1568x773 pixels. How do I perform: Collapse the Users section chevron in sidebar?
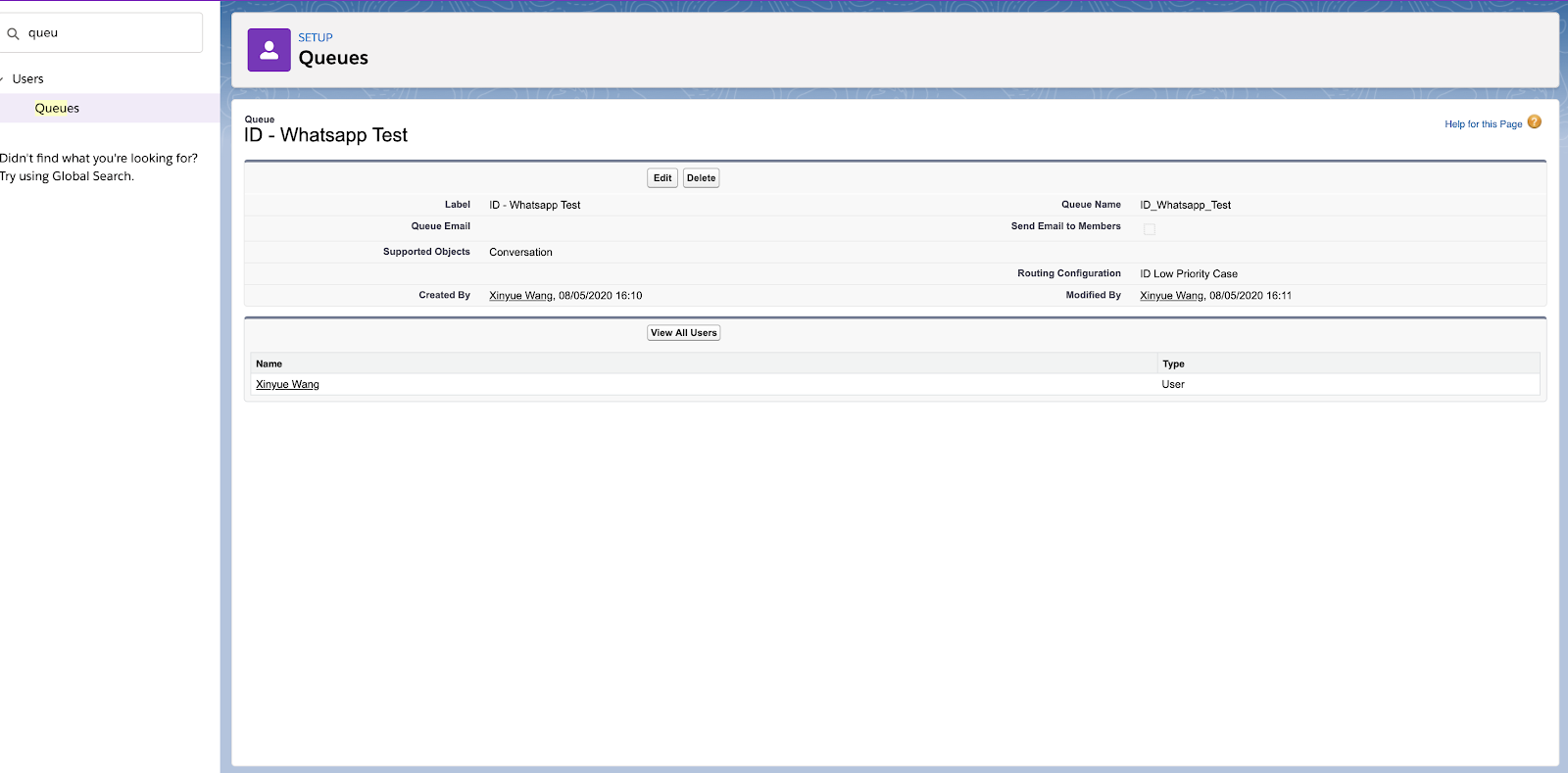[3, 79]
